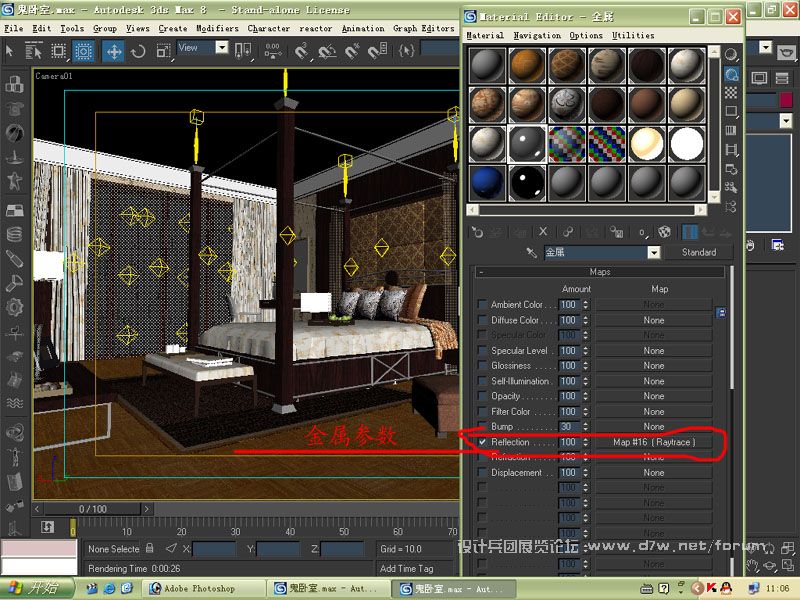This screenshot has width=800, height=600.
Task: Select the blue sphere material sample slot
Action: (x=488, y=182)
